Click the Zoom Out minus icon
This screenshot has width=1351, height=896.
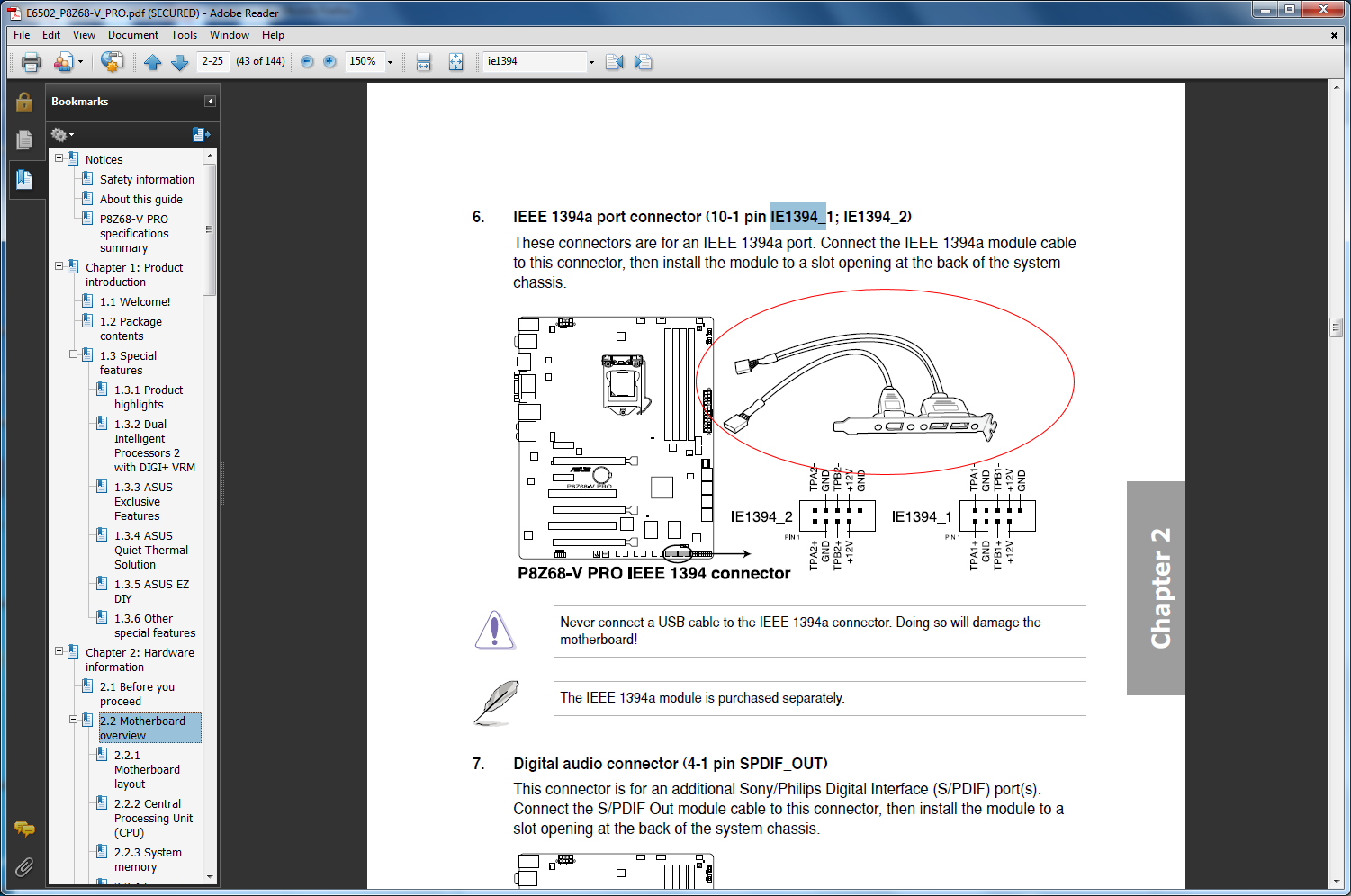coord(307,61)
